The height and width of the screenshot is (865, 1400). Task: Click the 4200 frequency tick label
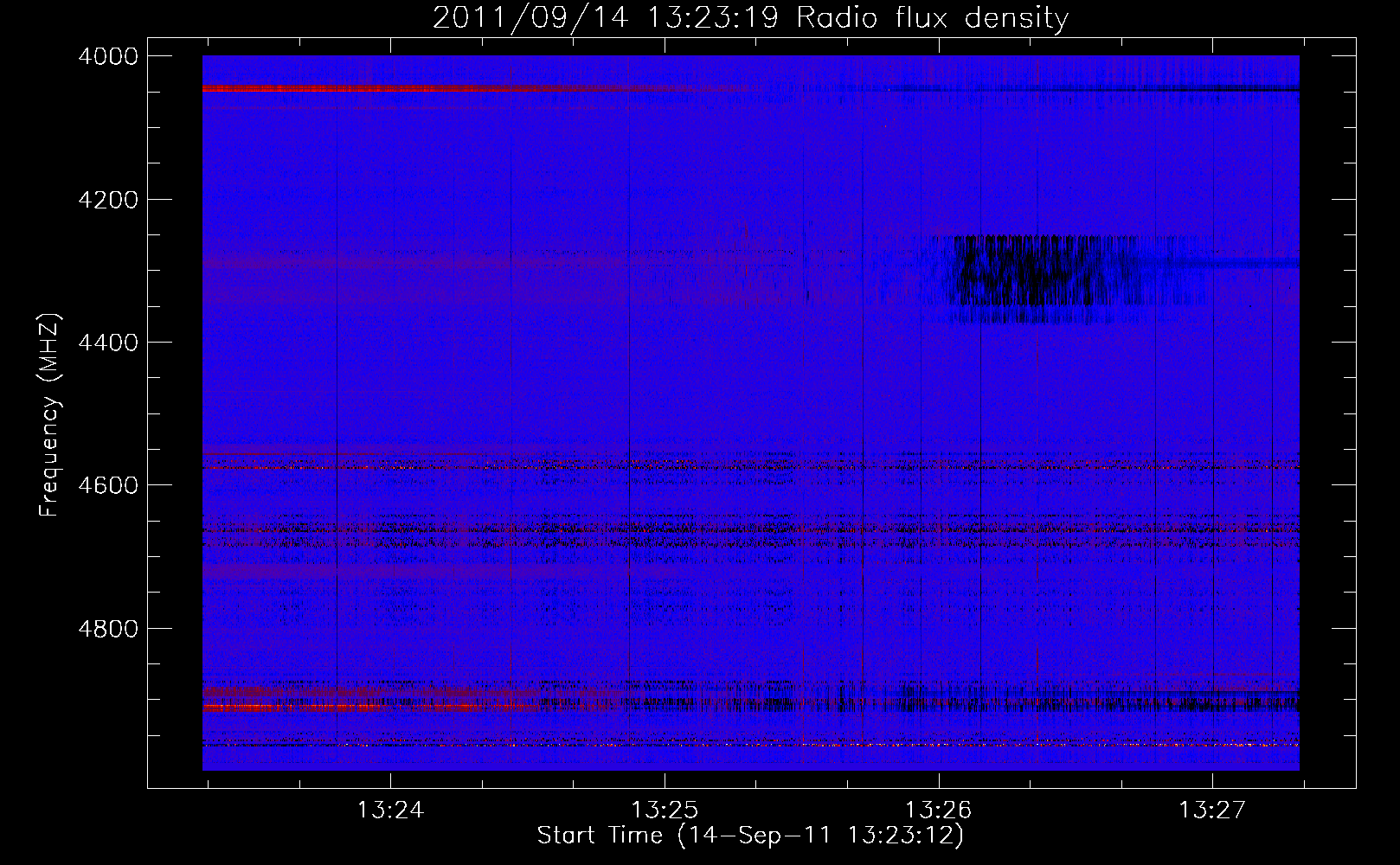click(107, 200)
